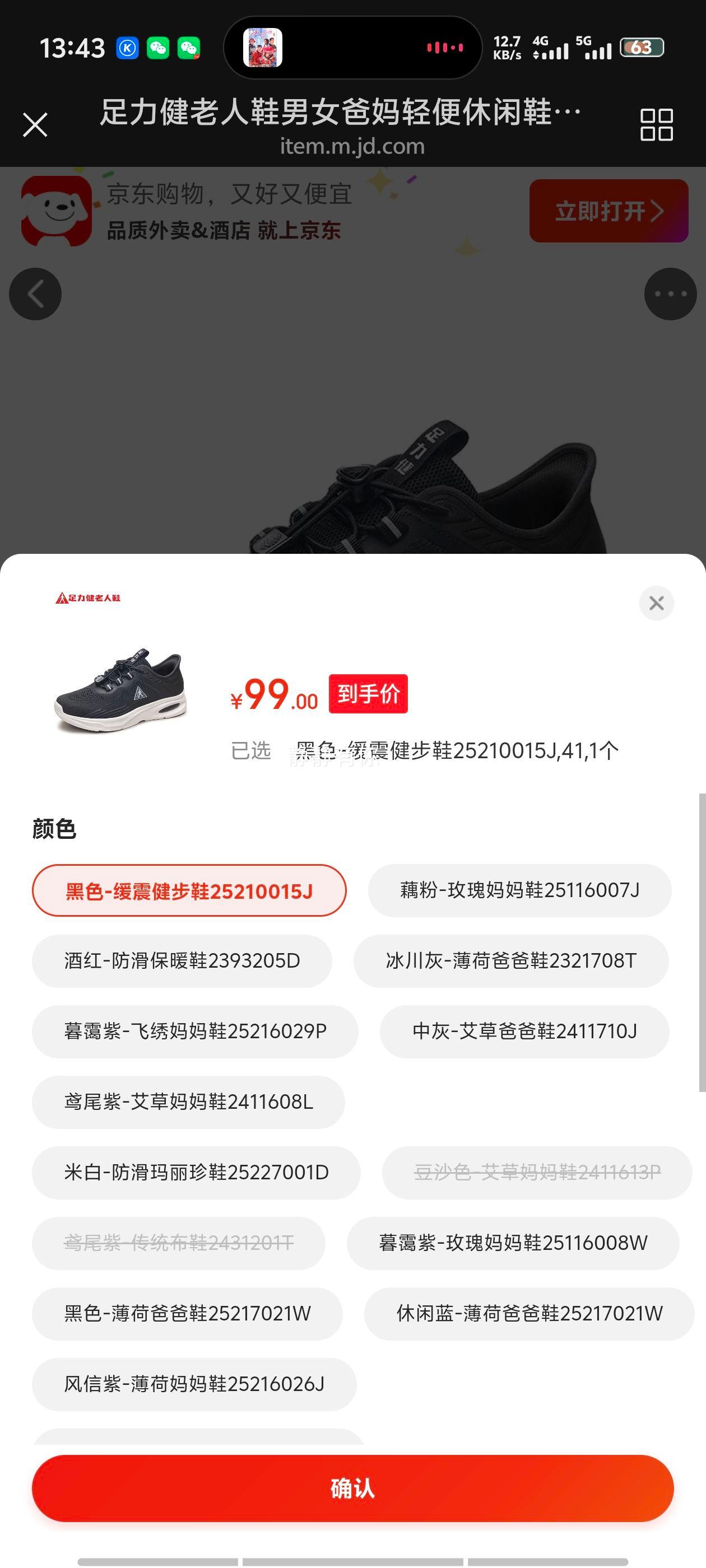706x1568 pixels.
Task: Select 冰川灰-薄荷爸爸鞋2321708T color option
Action: point(511,961)
